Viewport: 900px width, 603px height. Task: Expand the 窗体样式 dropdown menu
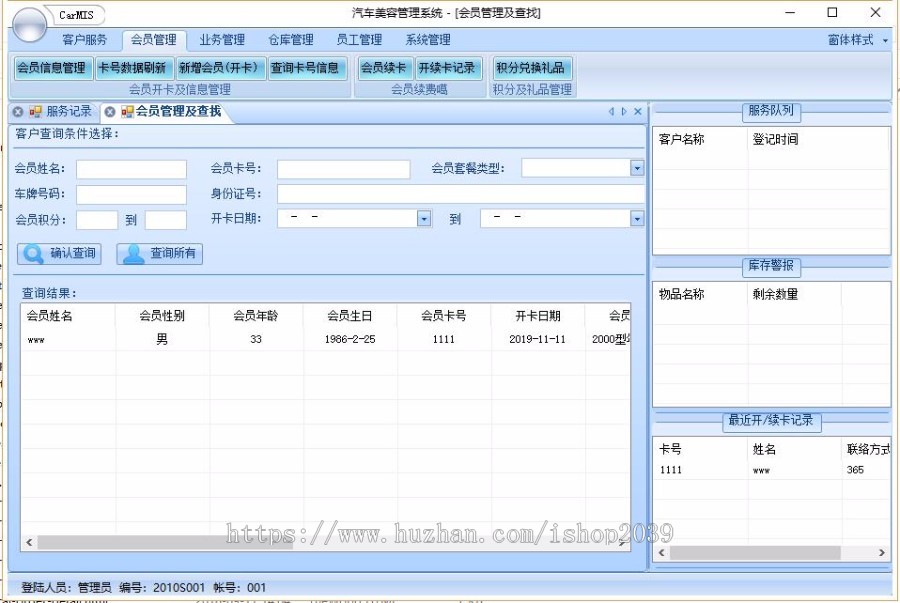click(x=858, y=40)
